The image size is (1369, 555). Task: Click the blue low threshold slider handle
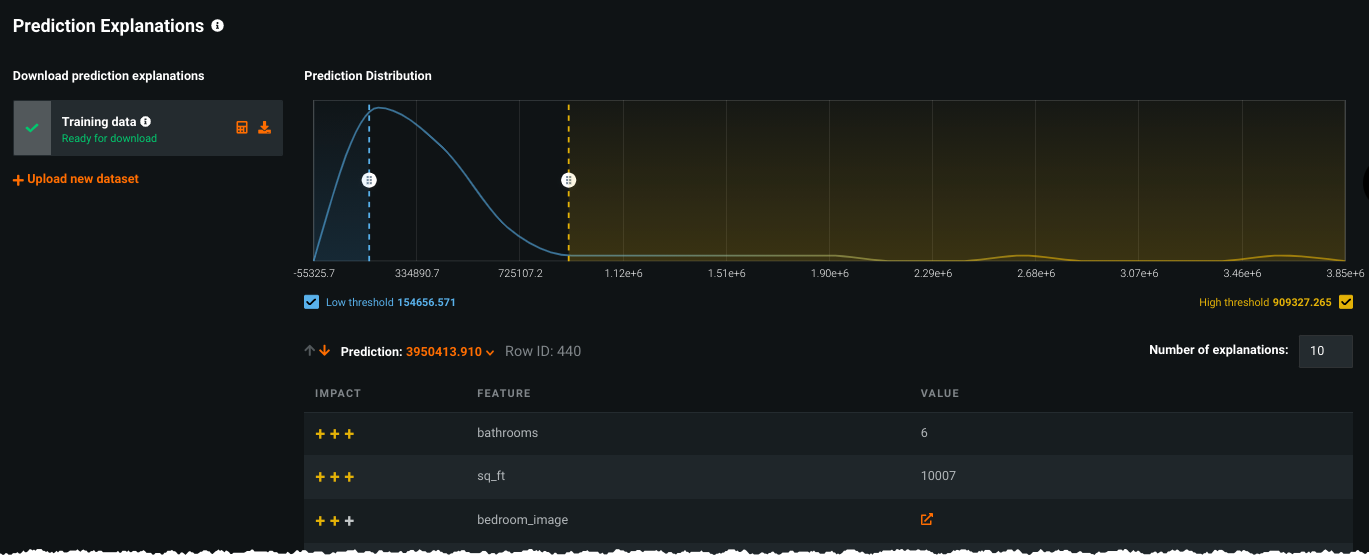[x=369, y=180]
